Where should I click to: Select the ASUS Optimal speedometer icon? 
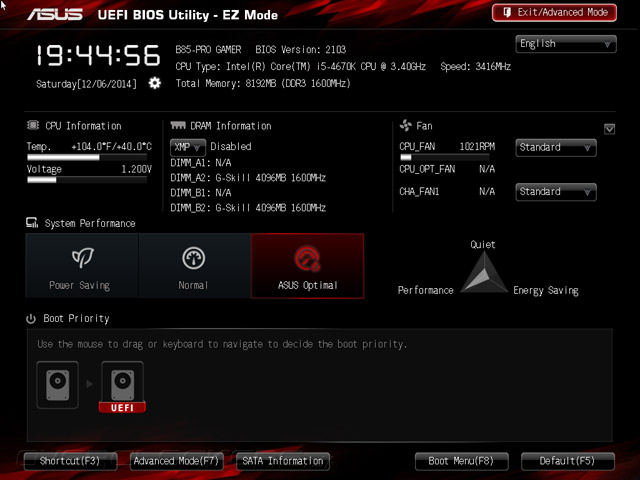(x=307, y=259)
